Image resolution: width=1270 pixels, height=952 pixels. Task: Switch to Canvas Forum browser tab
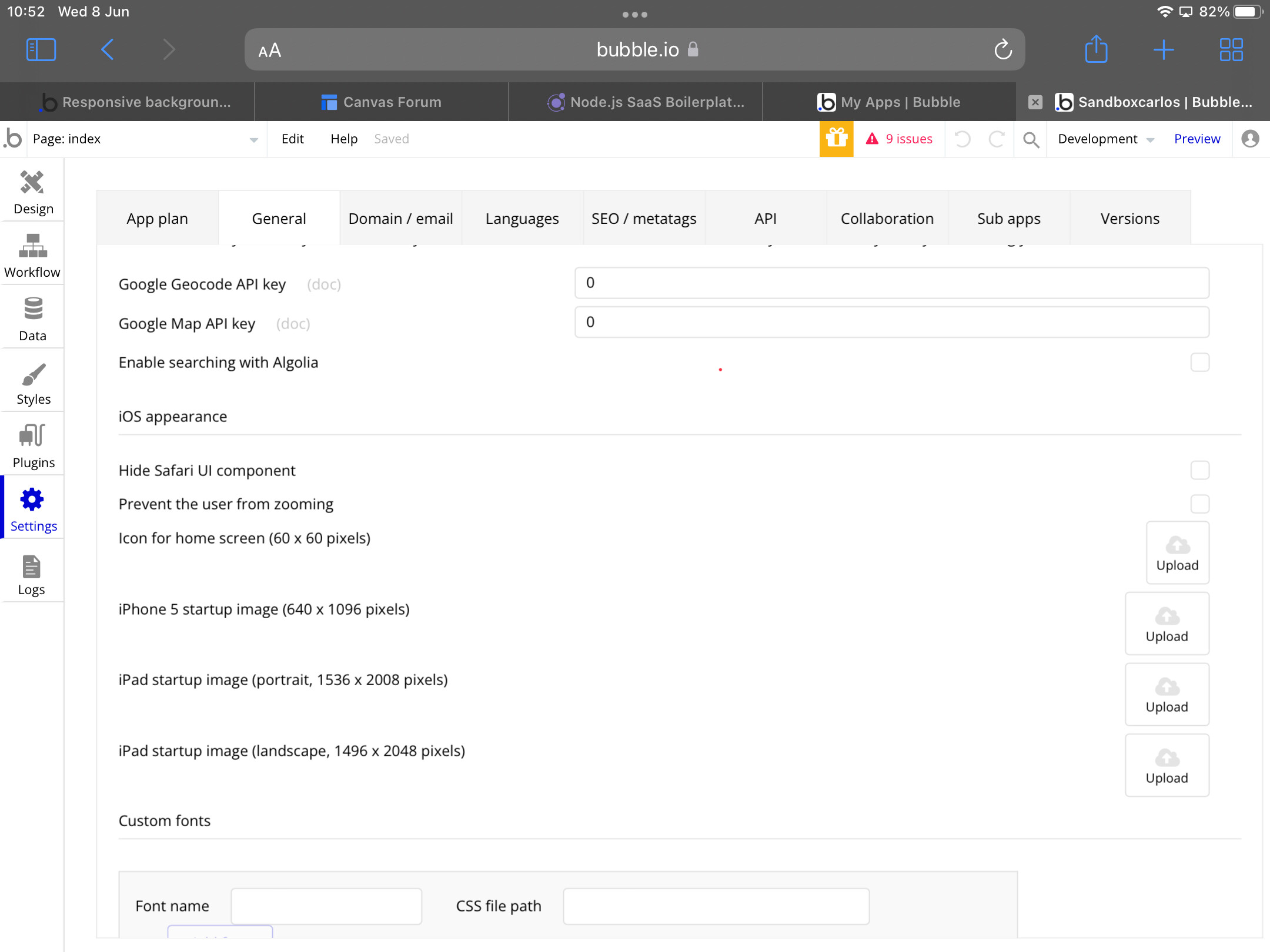[x=381, y=102]
